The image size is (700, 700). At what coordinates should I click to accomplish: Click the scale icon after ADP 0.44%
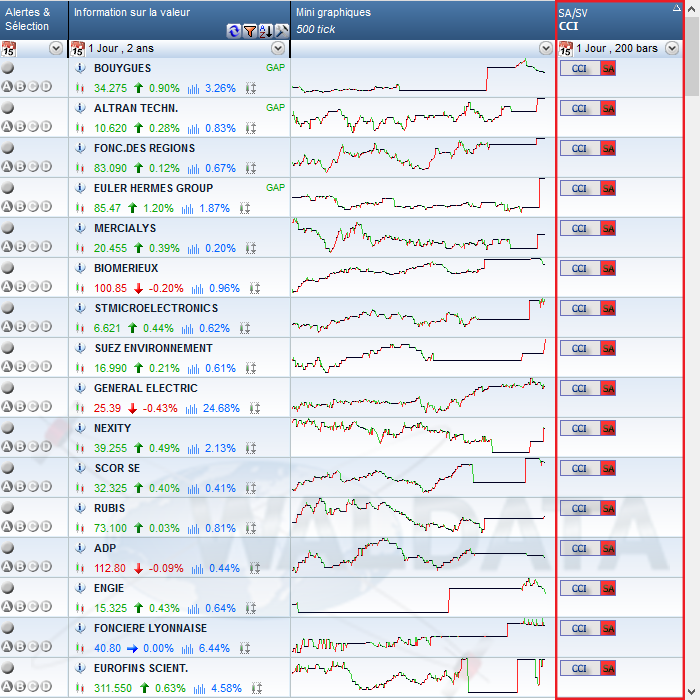click(x=254, y=568)
